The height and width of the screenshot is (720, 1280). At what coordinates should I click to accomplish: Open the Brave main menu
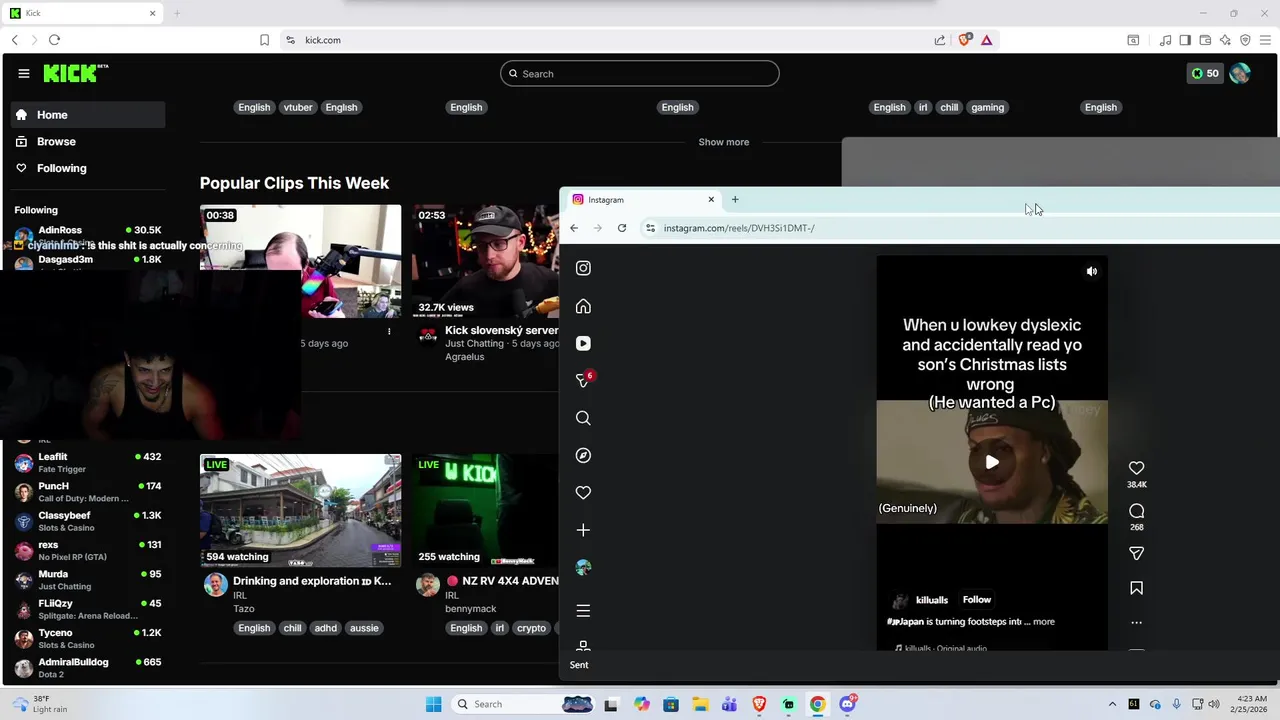click(x=1265, y=40)
